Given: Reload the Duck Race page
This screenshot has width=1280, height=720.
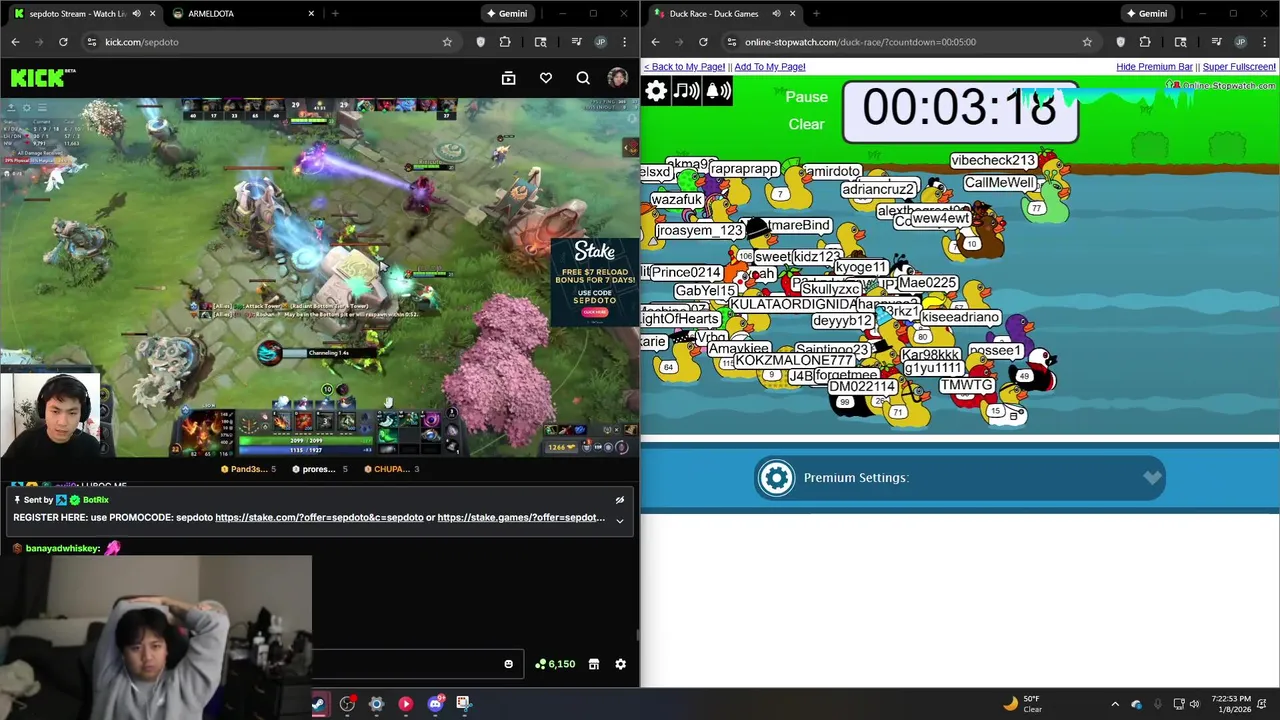Looking at the screenshot, I should pos(703,42).
